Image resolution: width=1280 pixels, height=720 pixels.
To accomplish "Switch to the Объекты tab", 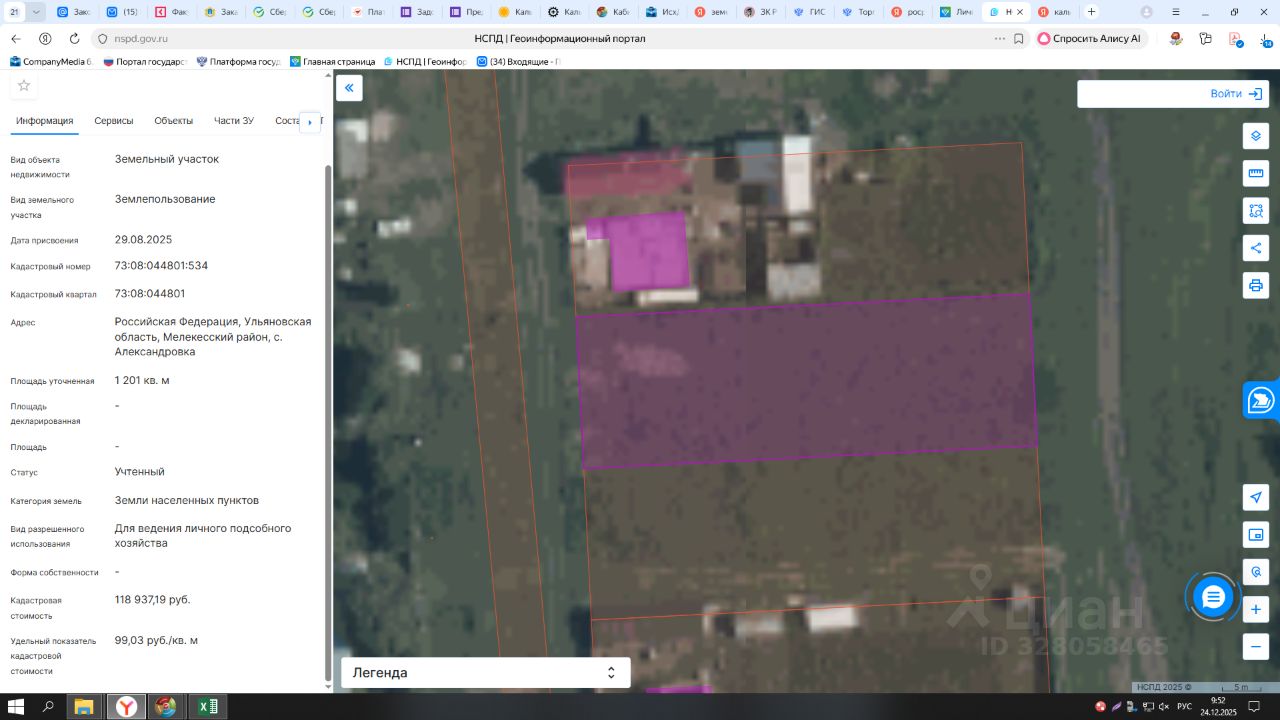I will tap(174, 121).
